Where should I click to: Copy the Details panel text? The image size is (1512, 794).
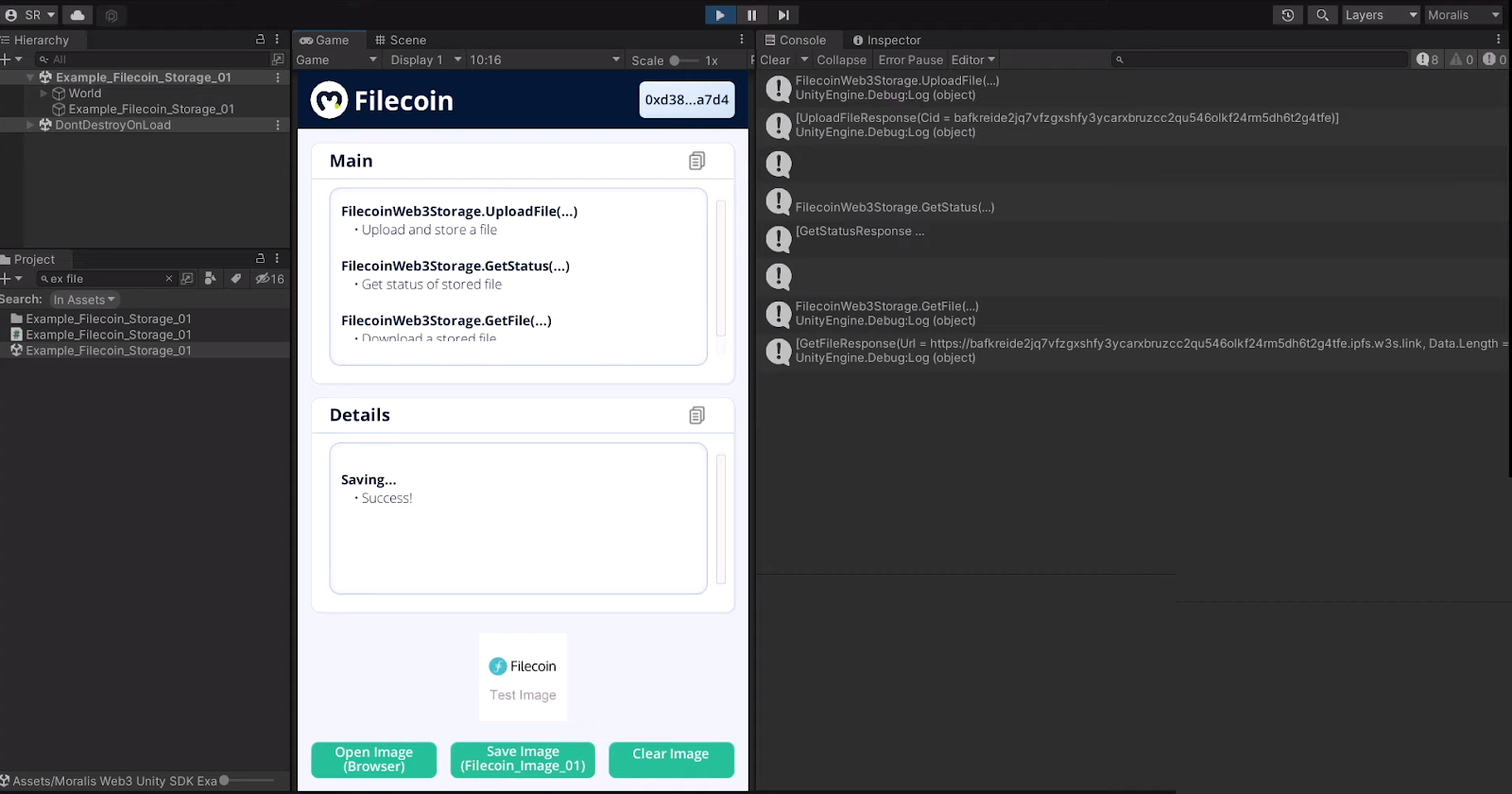(696, 415)
